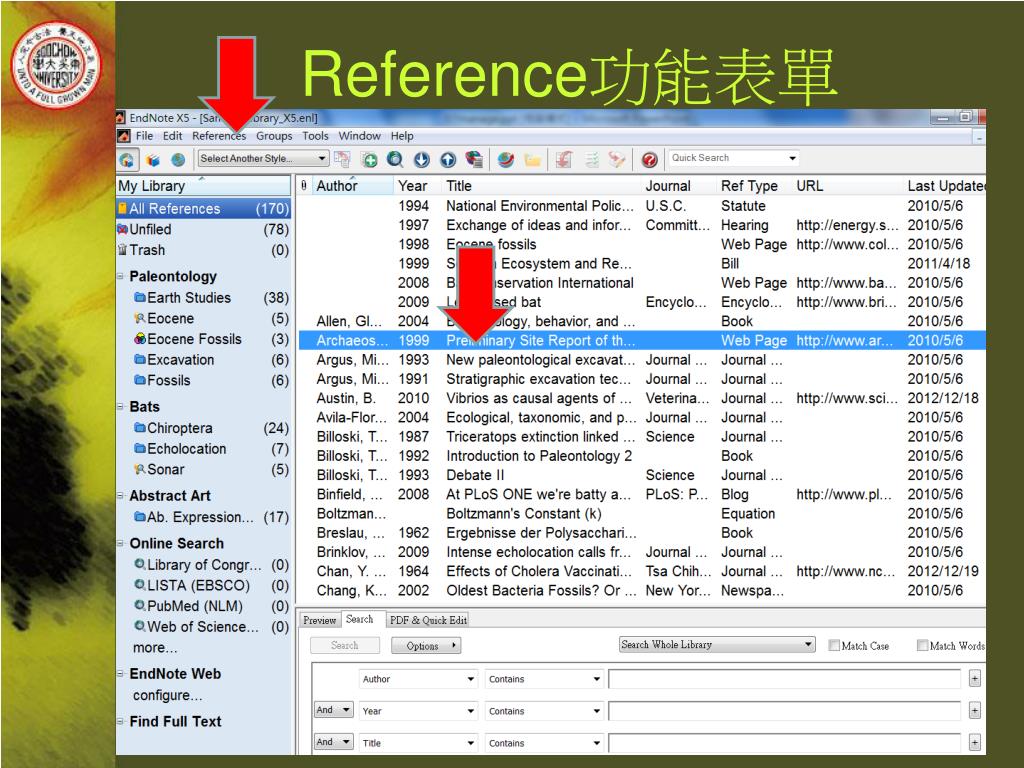Click the Open File folder toolbar icon

coord(532,159)
